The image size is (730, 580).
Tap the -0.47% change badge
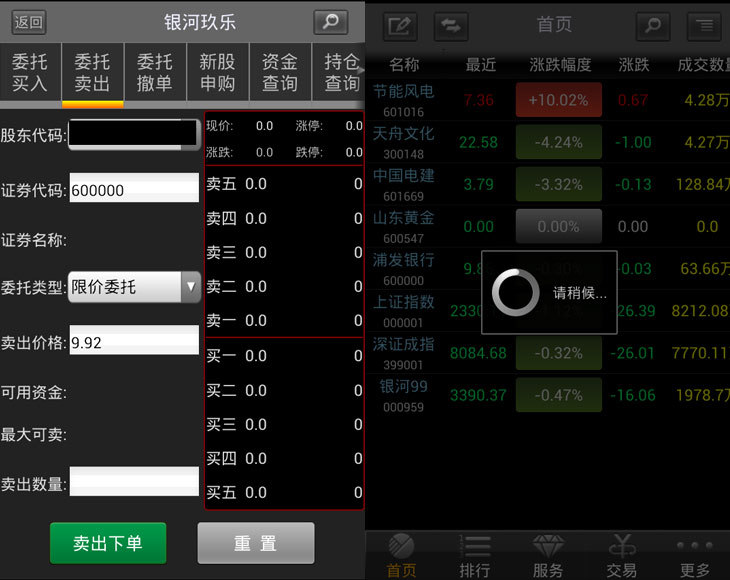point(559,395)
